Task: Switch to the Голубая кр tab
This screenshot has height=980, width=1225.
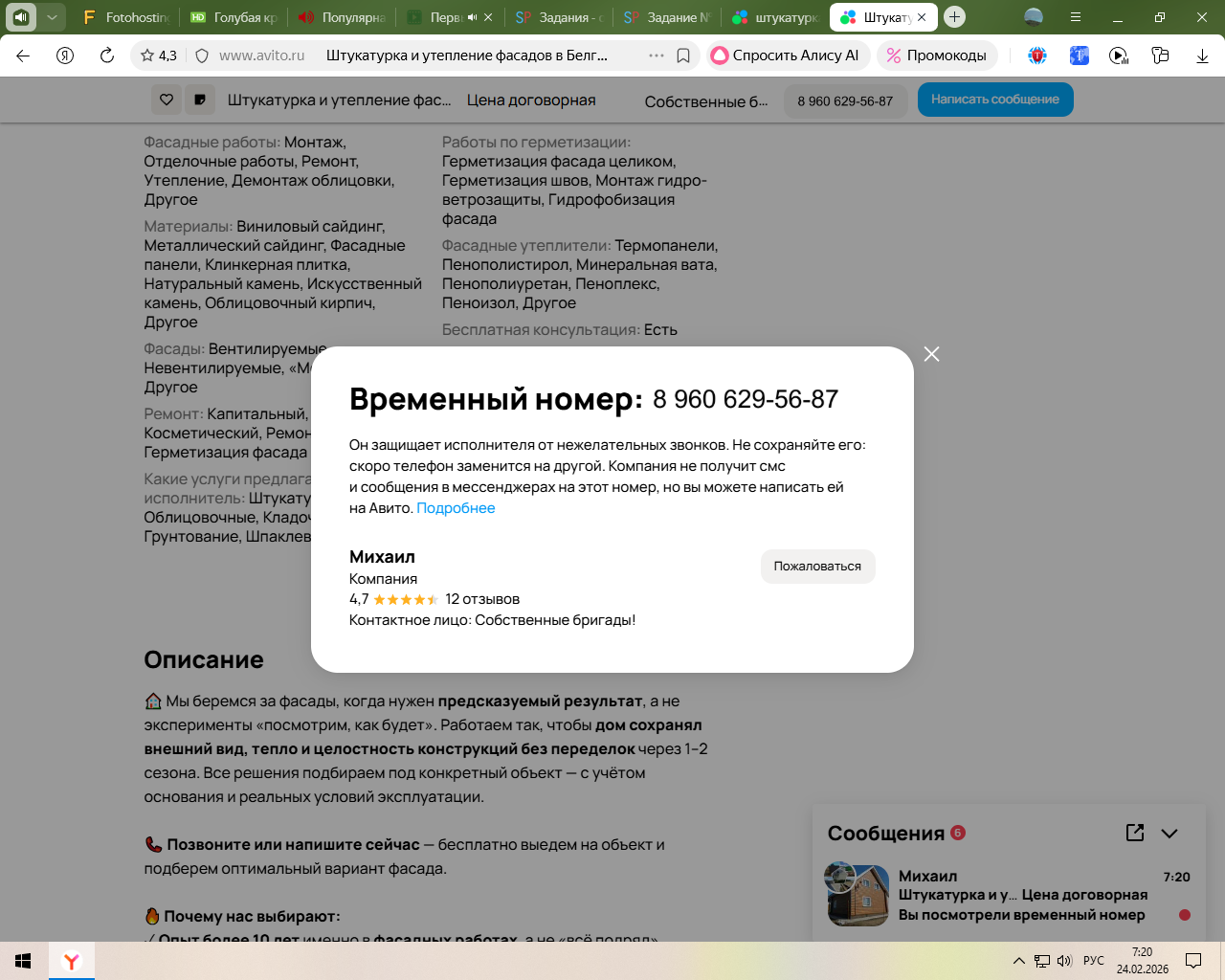Action: [234, 17]
